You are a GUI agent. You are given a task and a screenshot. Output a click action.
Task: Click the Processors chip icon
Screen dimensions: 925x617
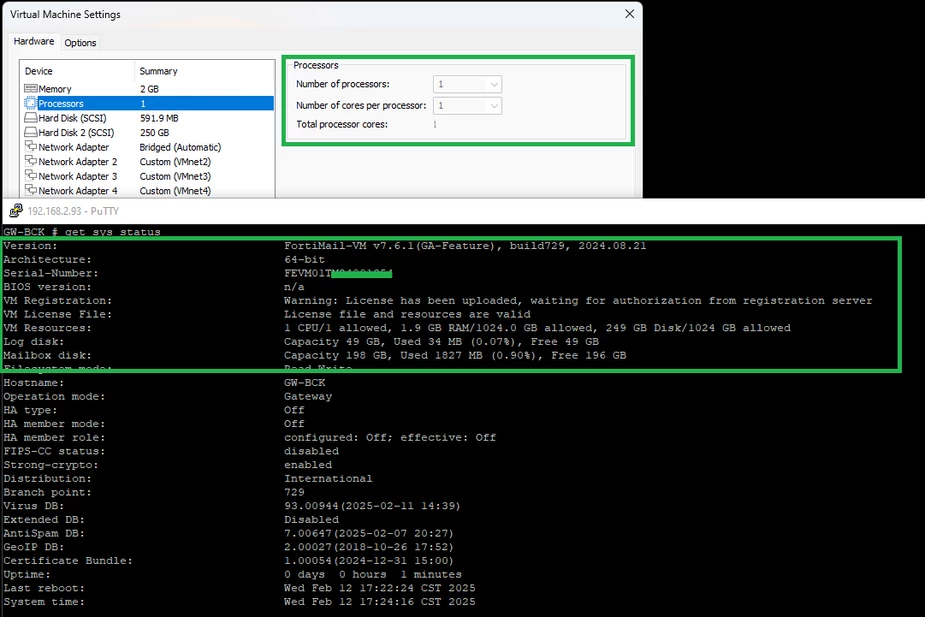pos(31,103)
